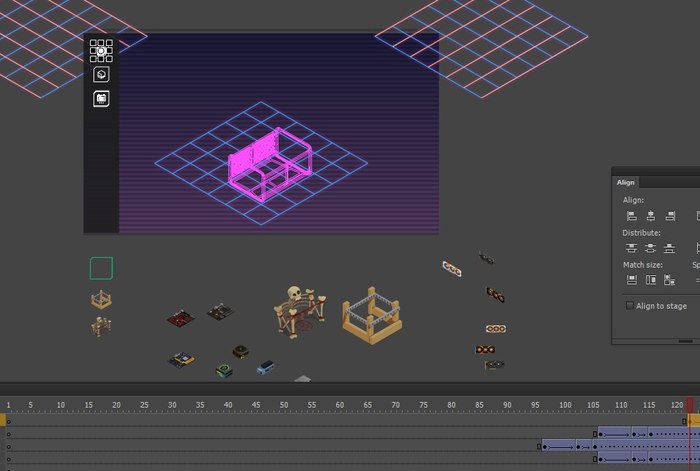This screenshot has height=471, width=700.
Task: Click the Match height icon
Action: (x=650, y=280)
